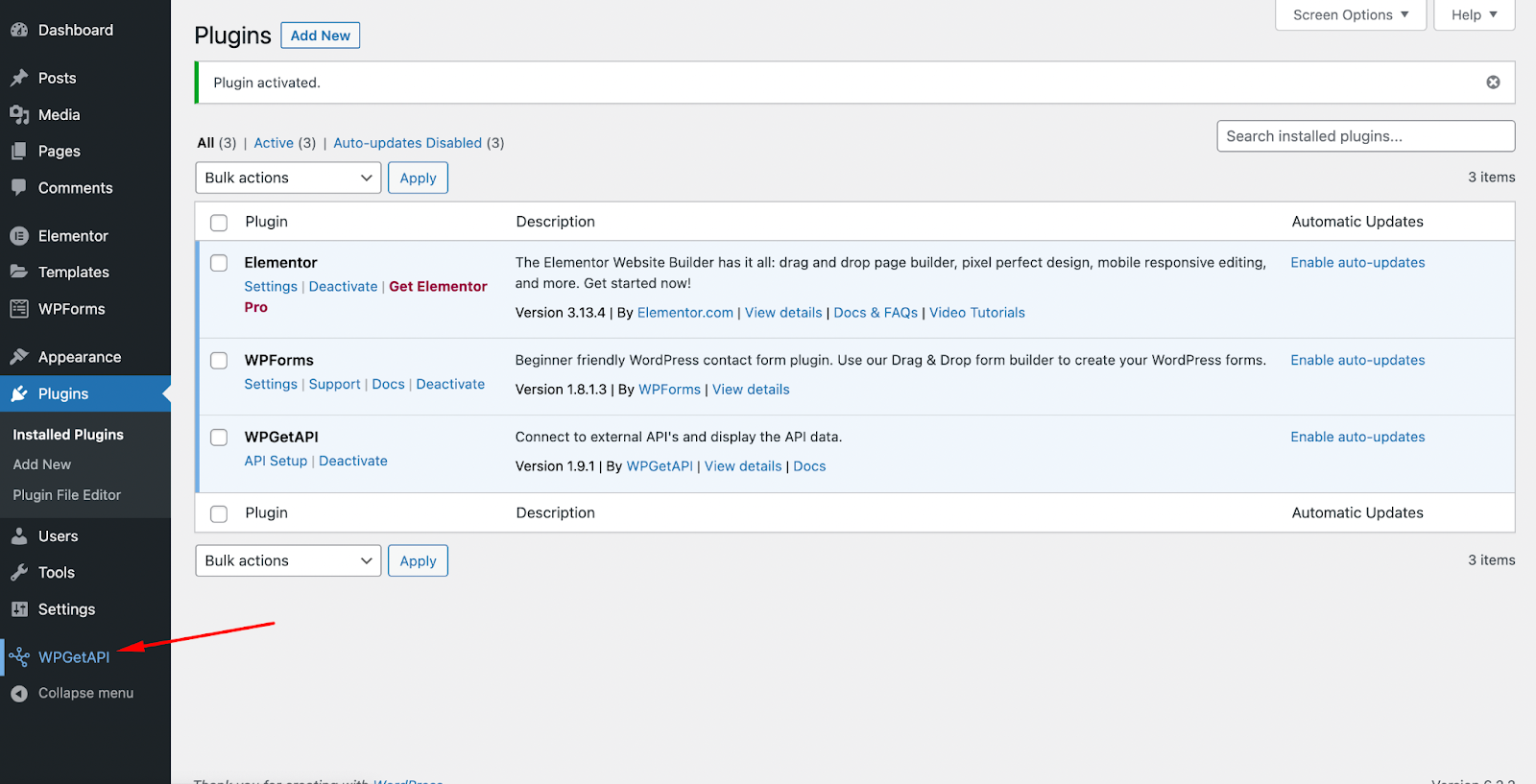Click the WPForms icon in sidebar
1536x784 pixels.
pyautogui.click(x=19, y=309)
